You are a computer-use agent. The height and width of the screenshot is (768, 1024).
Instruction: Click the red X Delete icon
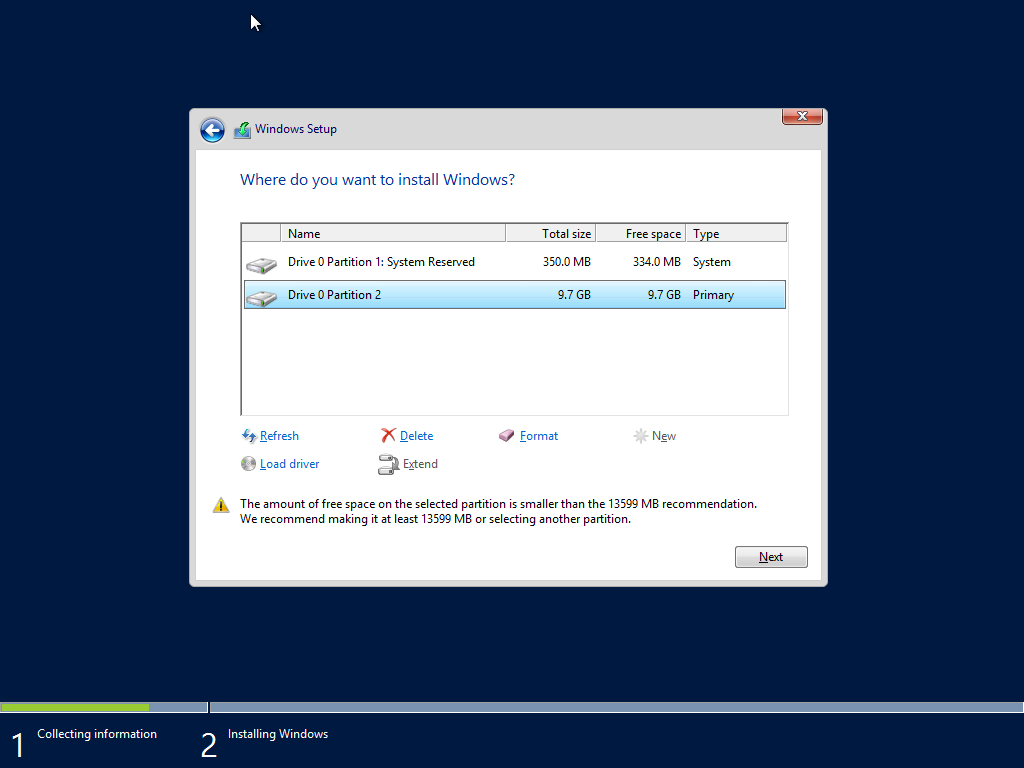(x=388, y=435)
